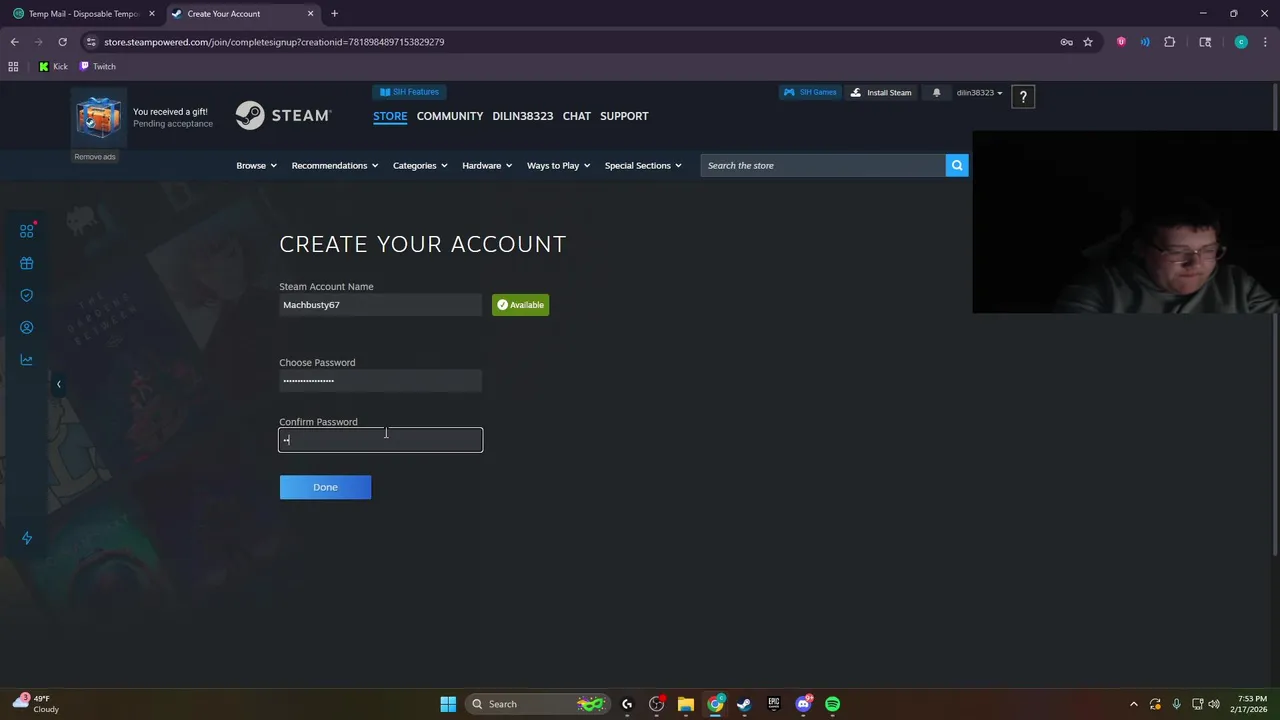This screenshot has width=1280, height=720.
Task: Expand the Special Sections dropdown
Action: [643, 165]
